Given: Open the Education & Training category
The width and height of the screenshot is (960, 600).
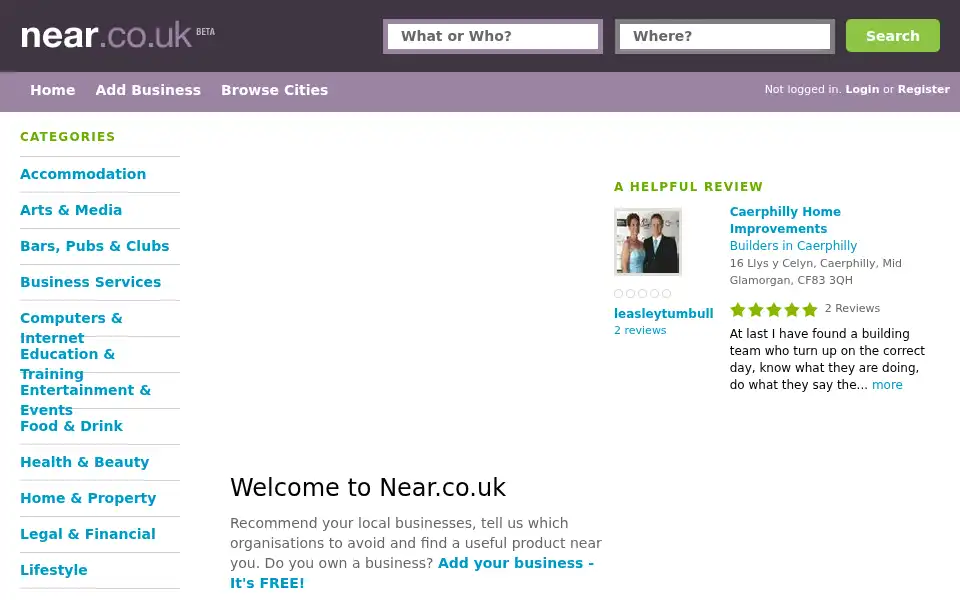Looking at the screenshot, I should click(x=67, y=364).
